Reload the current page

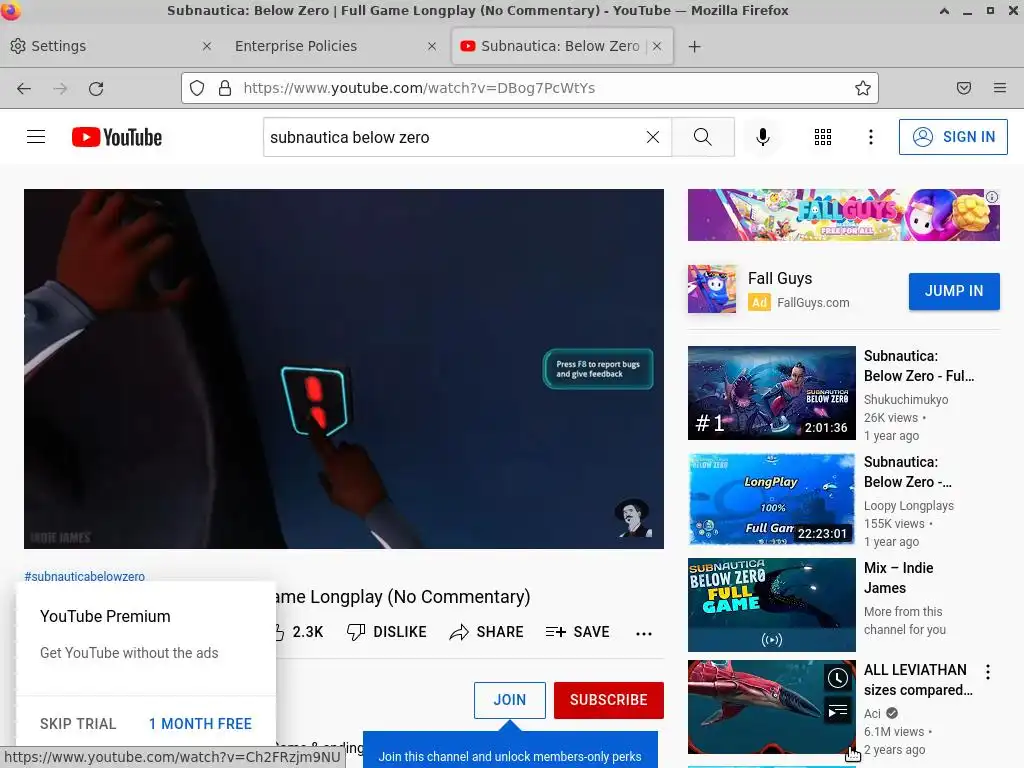coord(96,88)
